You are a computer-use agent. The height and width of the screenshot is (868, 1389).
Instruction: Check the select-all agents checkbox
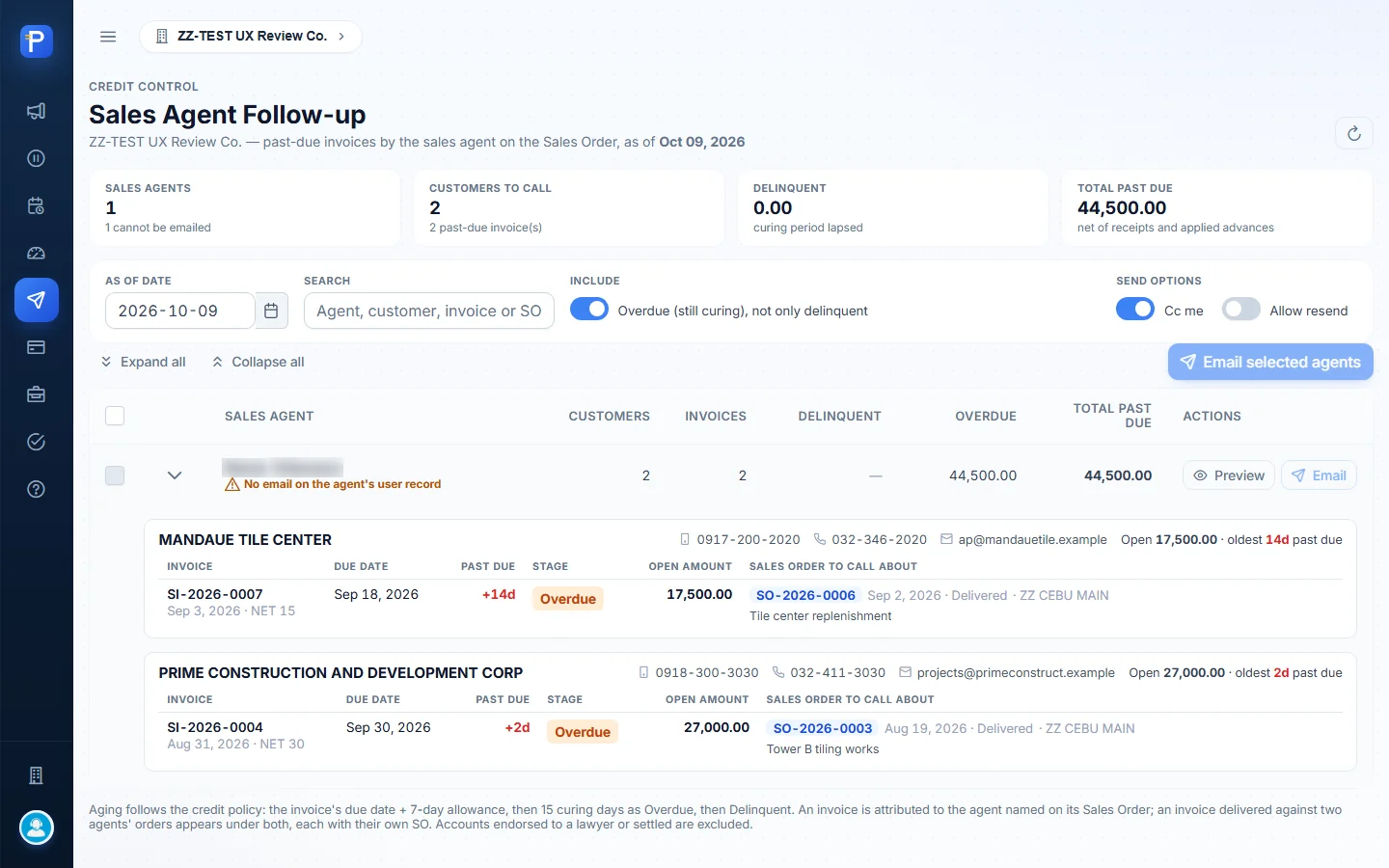point(115,416)
